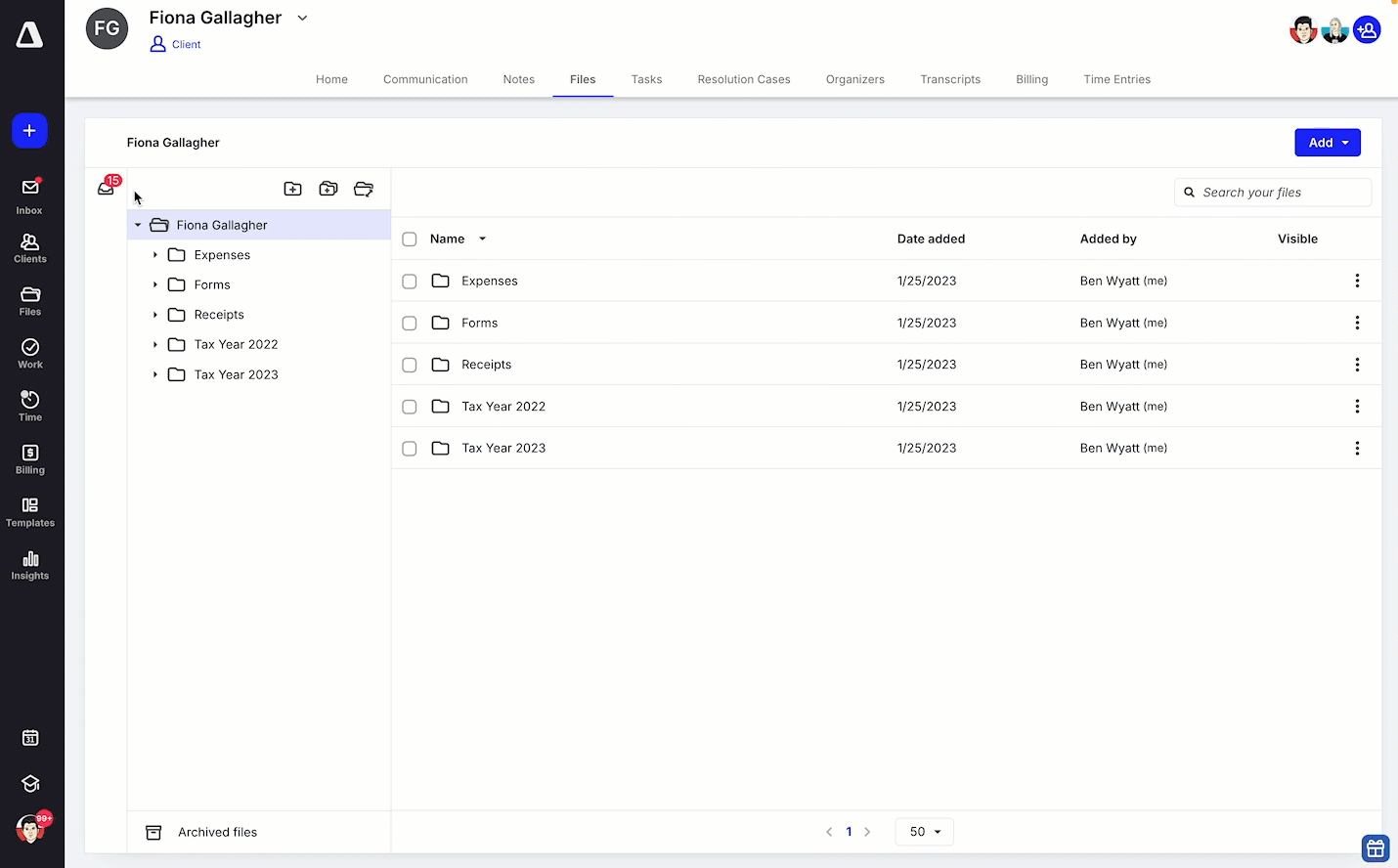
Task: Open more options for Expenses row
Action: 1357,281
